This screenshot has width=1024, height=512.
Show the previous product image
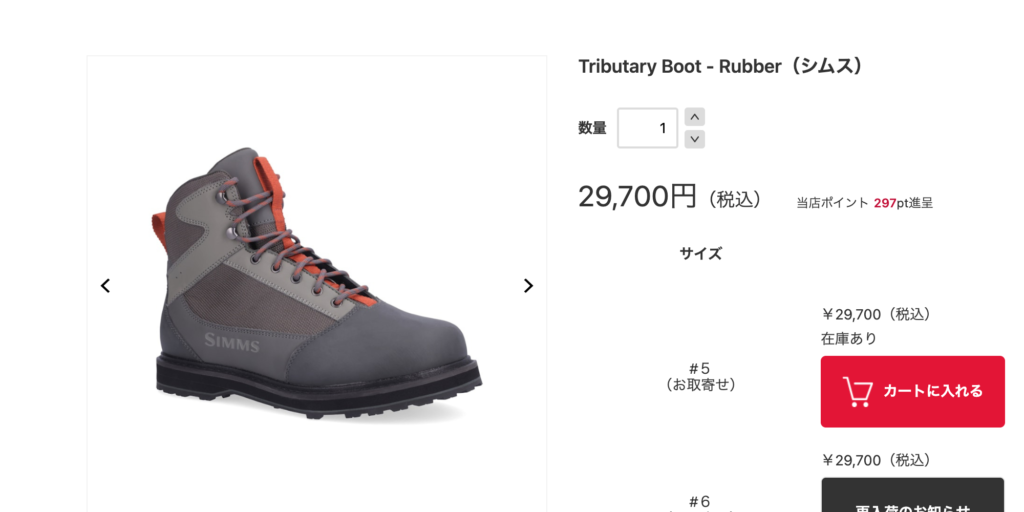tap(105, 286)
